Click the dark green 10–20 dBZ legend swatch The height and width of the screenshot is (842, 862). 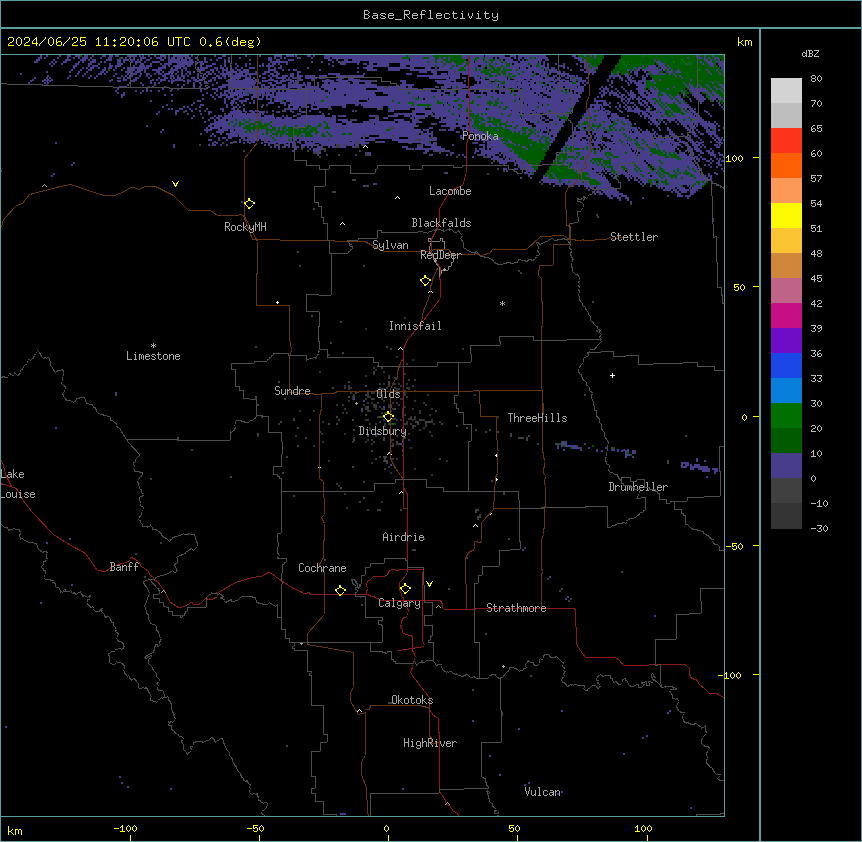(786, 441)
